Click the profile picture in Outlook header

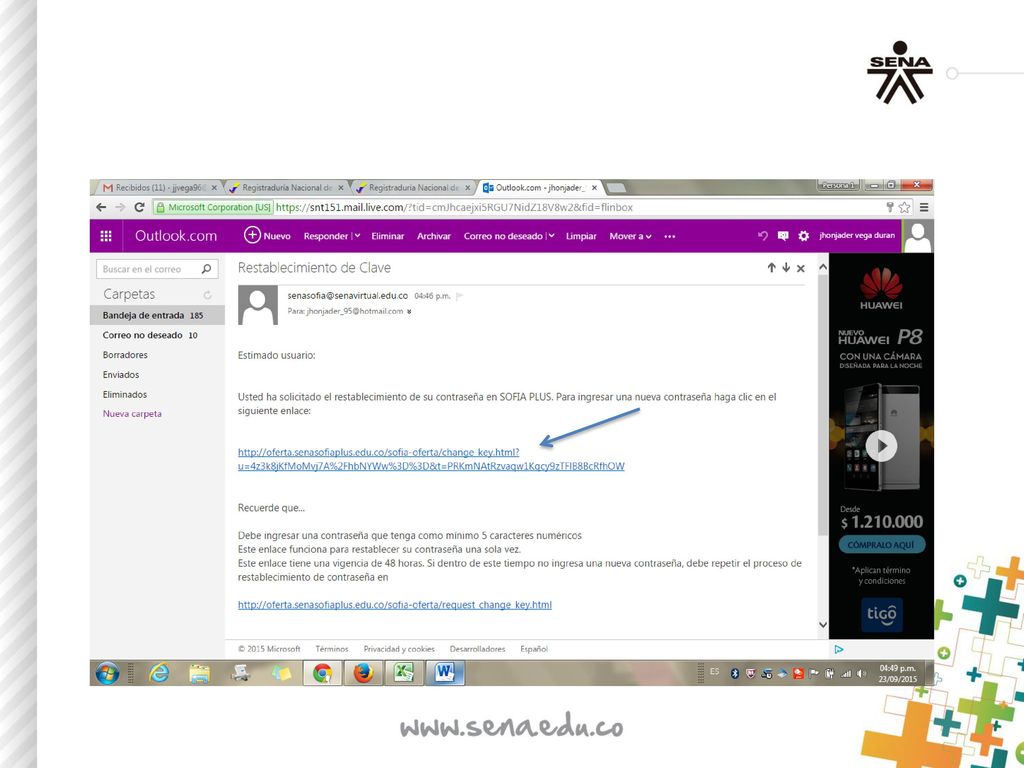click(918, 236)
